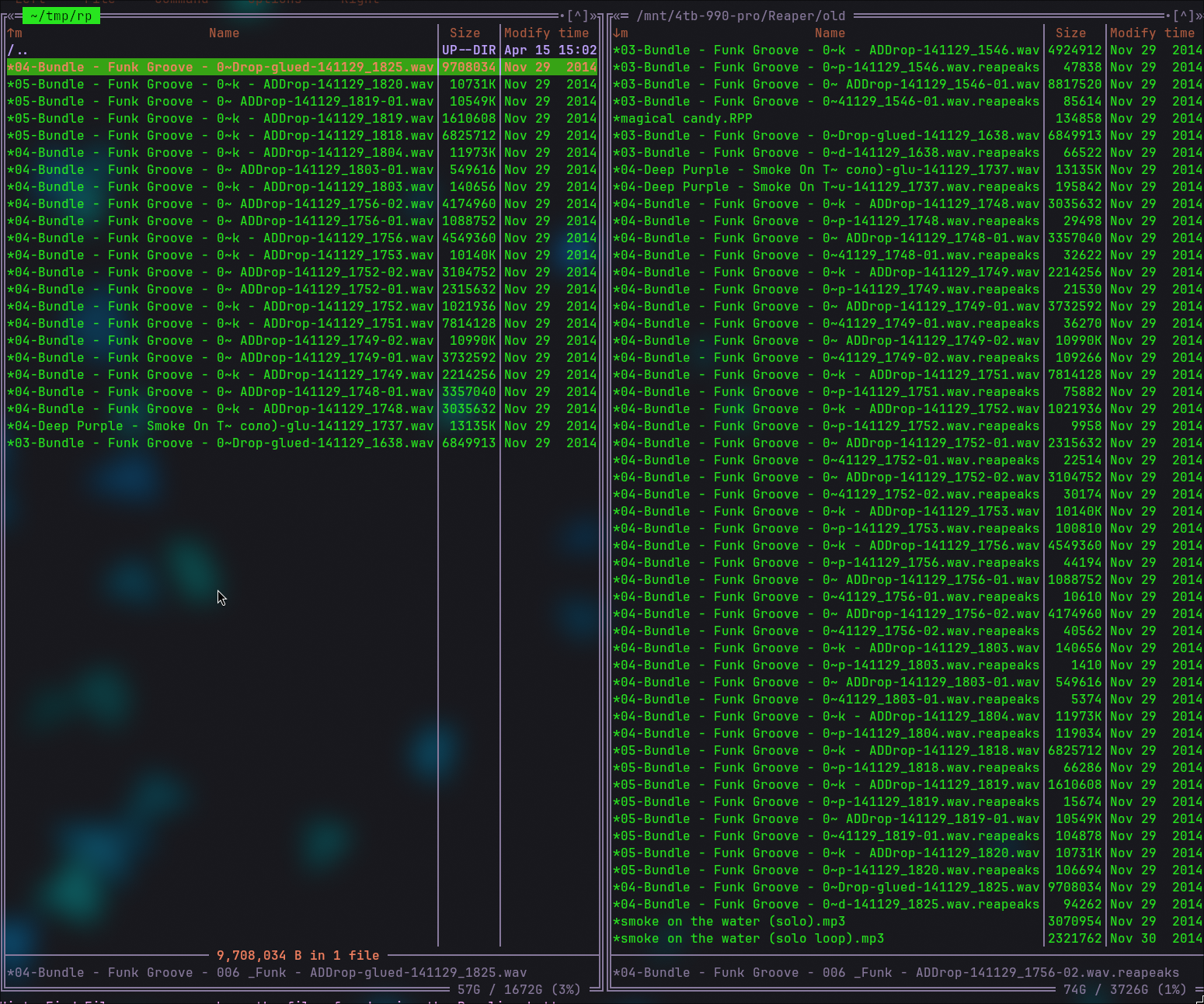
Task: Select ADDrop-141129_1748.wav in left panel
Action: click(x=302, y=408)
